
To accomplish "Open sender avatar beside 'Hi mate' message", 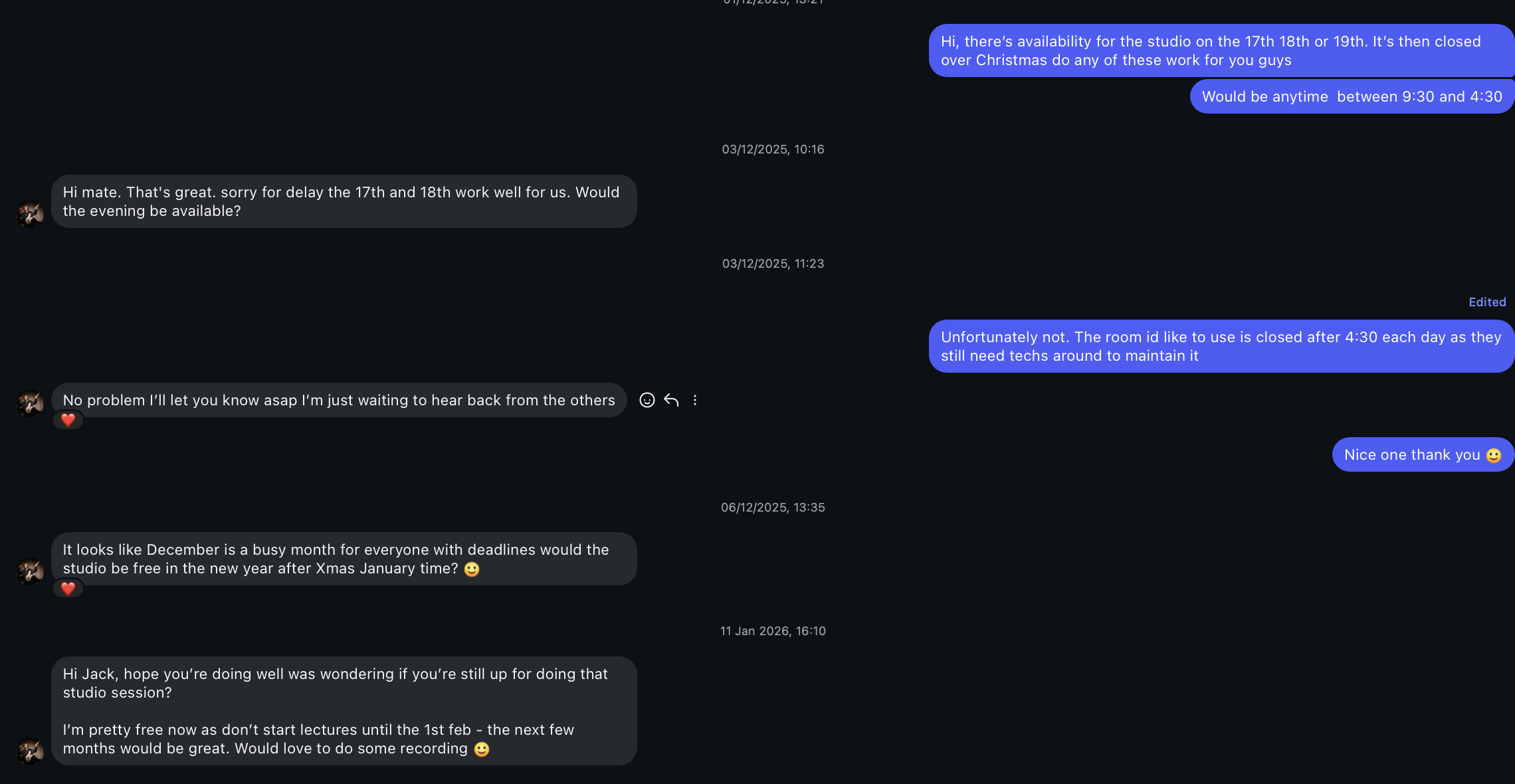I will tap(30, 214).
